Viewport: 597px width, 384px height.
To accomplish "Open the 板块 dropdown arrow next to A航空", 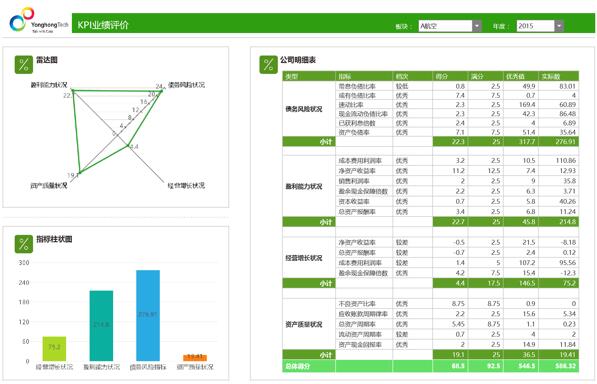I will click(x=477, y=26).
